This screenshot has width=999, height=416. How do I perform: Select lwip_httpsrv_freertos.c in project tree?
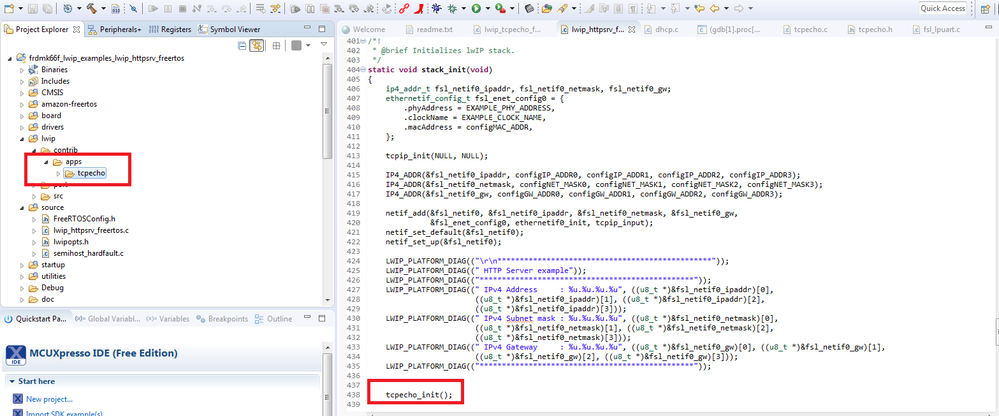point(91,230)
